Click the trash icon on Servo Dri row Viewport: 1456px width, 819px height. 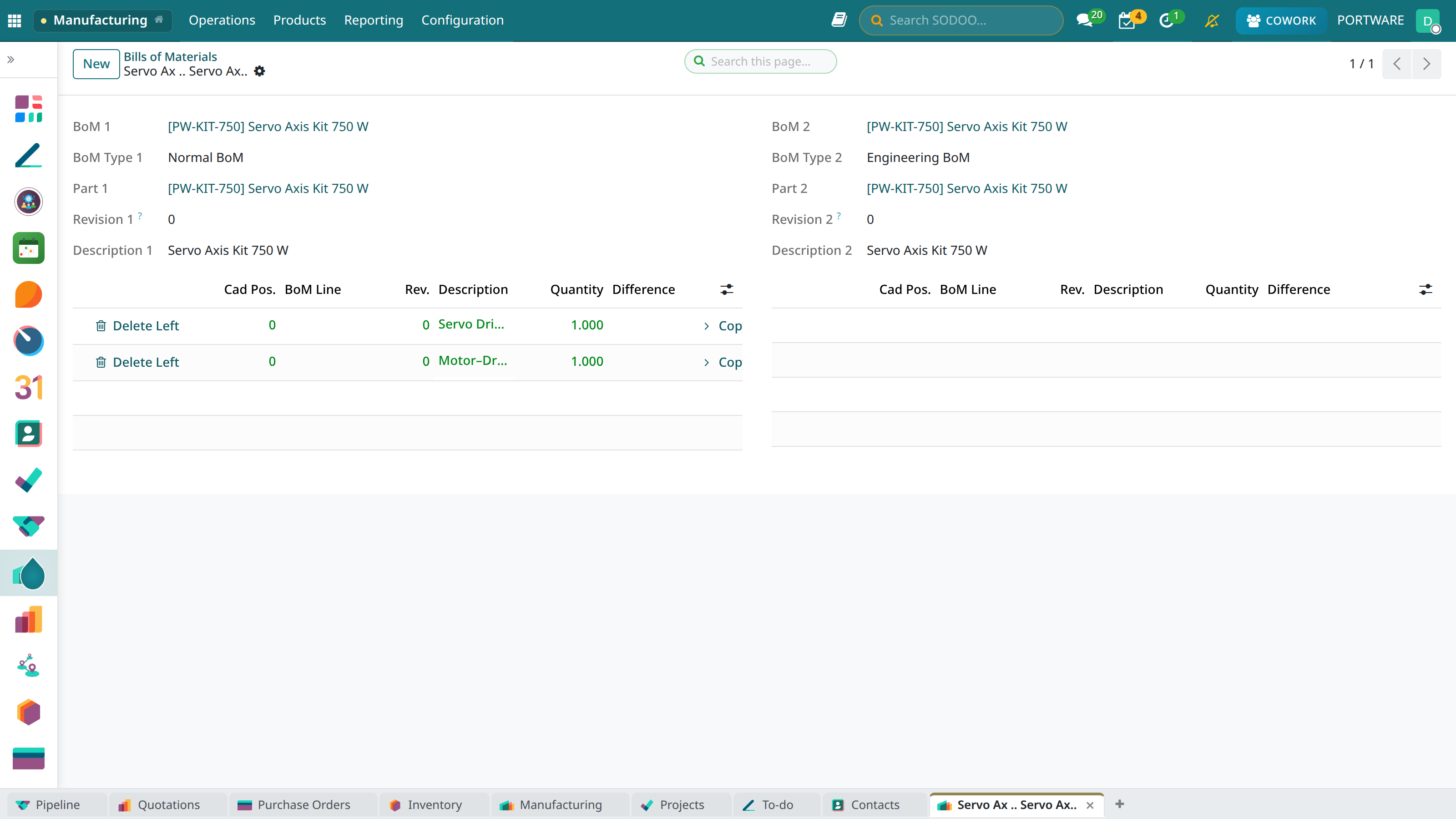coord(101,326)
